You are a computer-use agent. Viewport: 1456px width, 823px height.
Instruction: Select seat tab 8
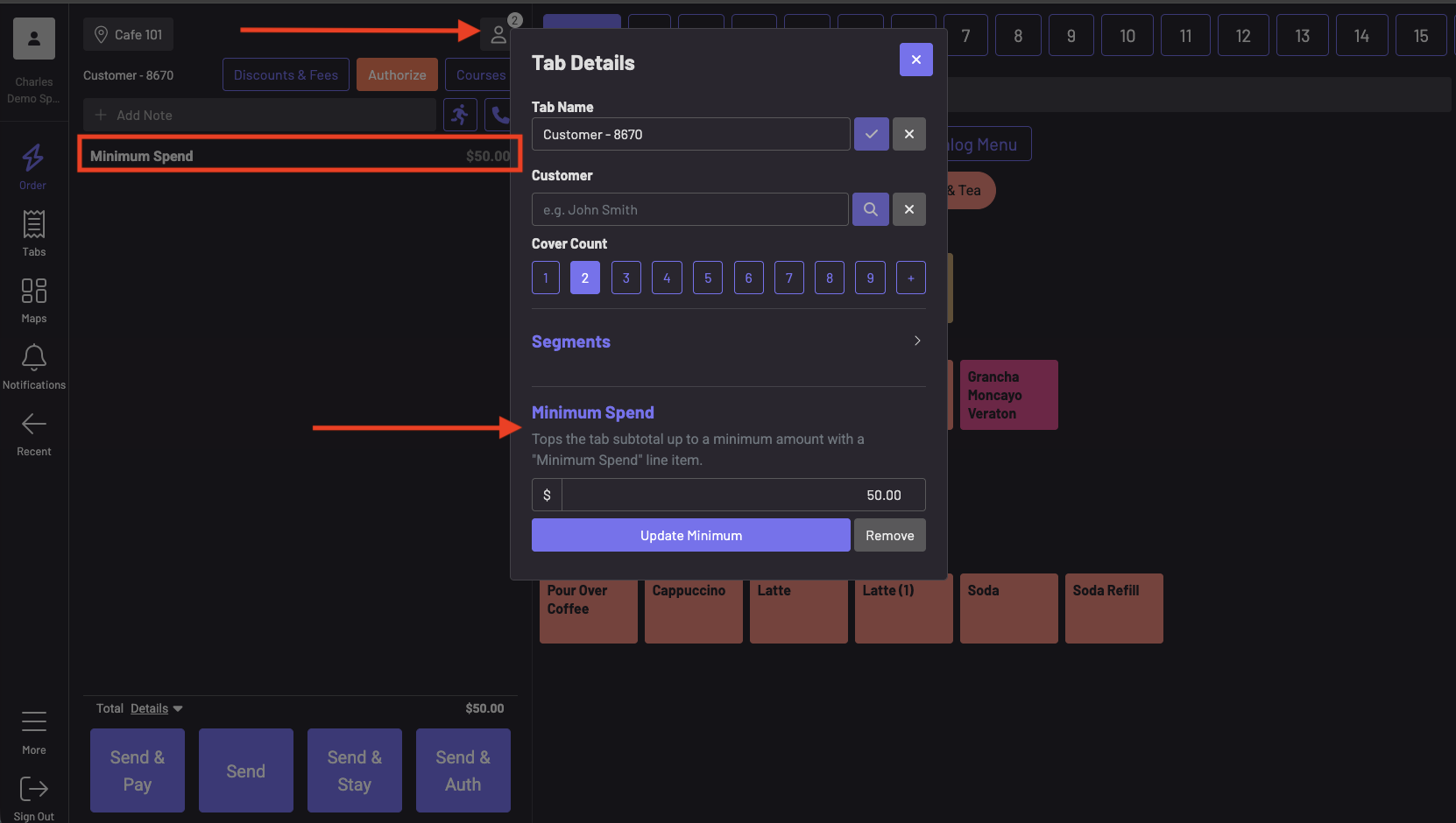(x=1018, y=35)
